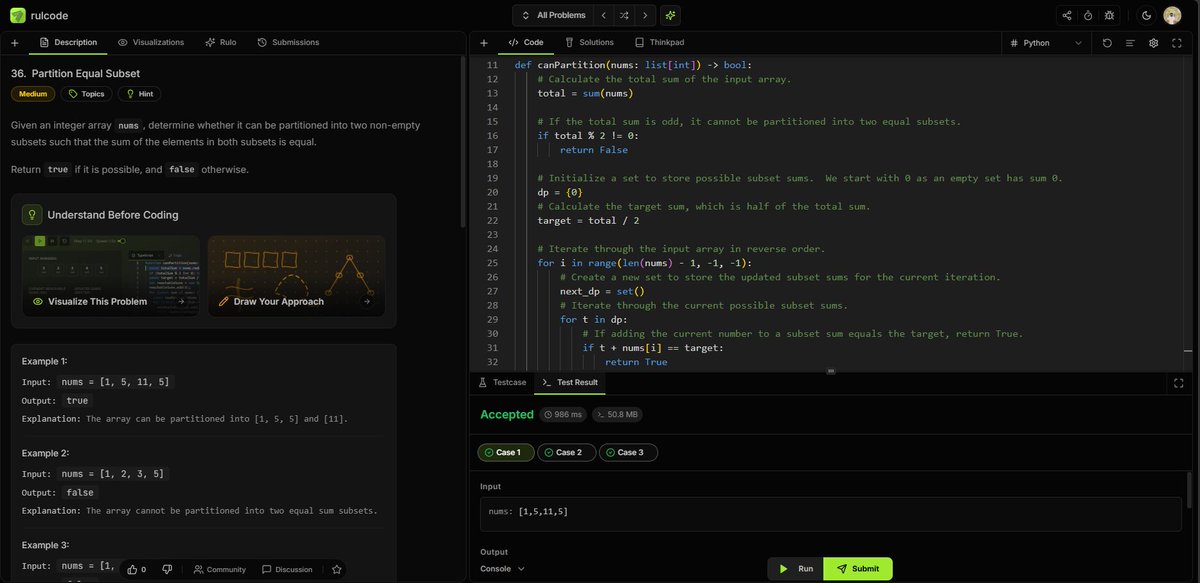This screenshot has height=583, width=1200.
Task: Format code with the lines icon
Action: click(1130, 43)
